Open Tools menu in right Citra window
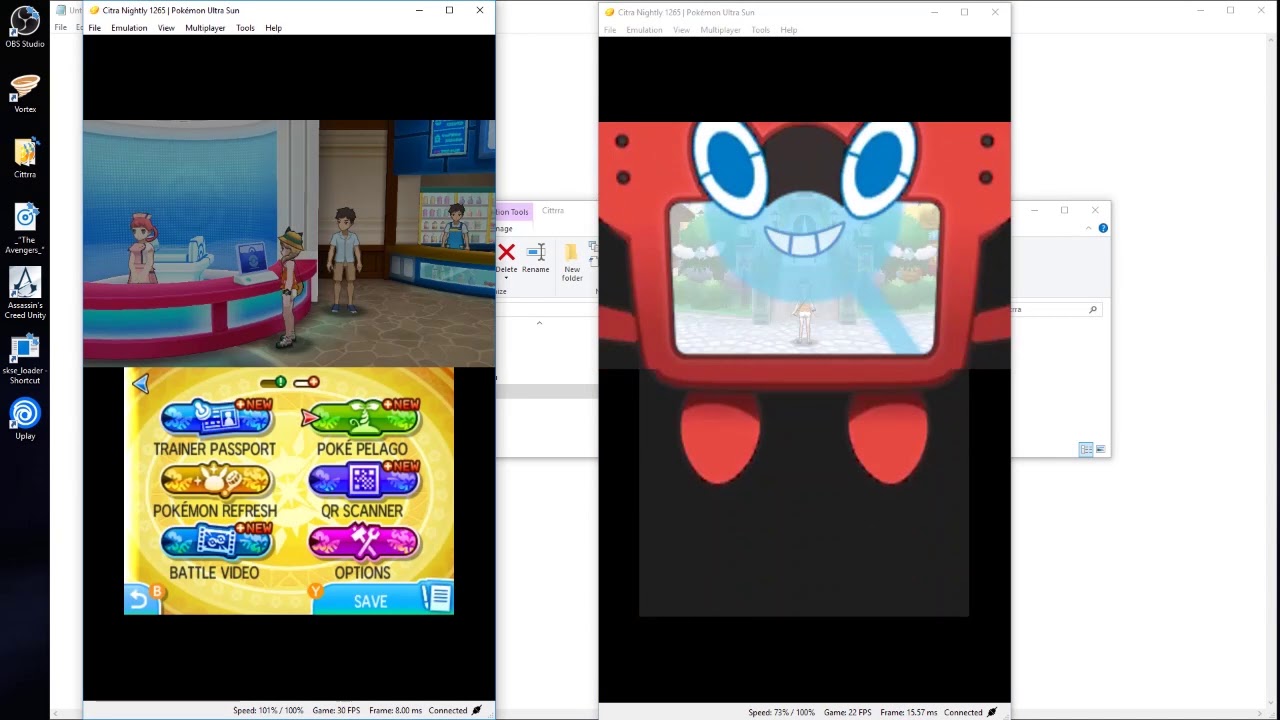Viewport: 1280px width, 720px height. pyautogui.click(x=760, y=30)
